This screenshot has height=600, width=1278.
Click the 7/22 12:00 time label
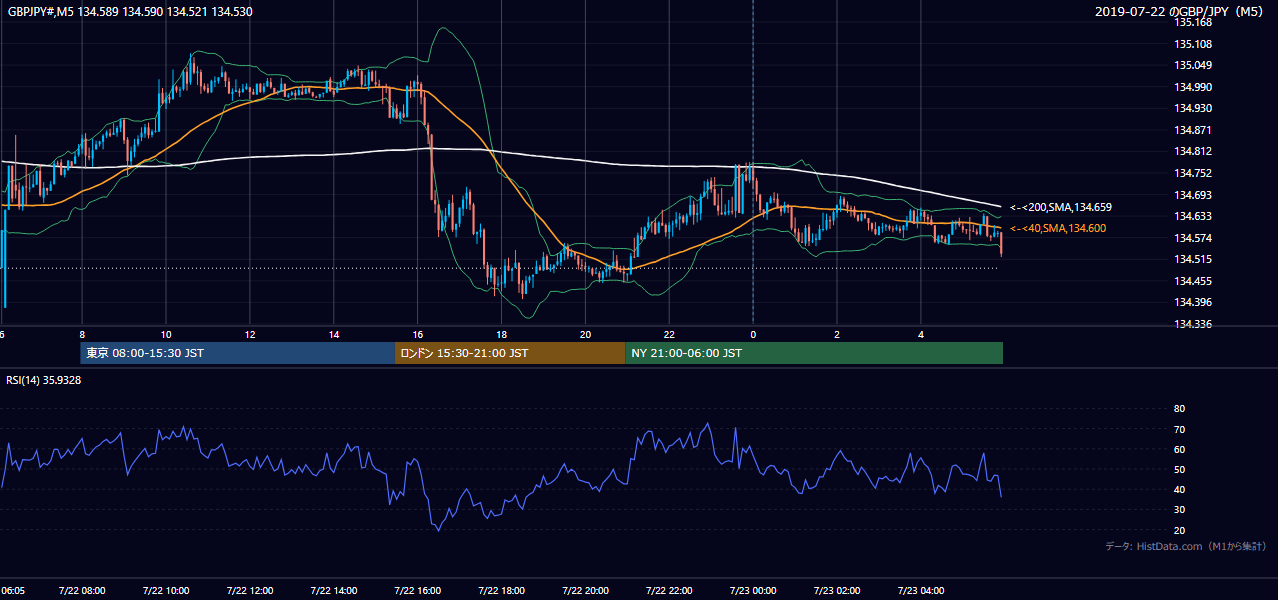tap(249, 590)
